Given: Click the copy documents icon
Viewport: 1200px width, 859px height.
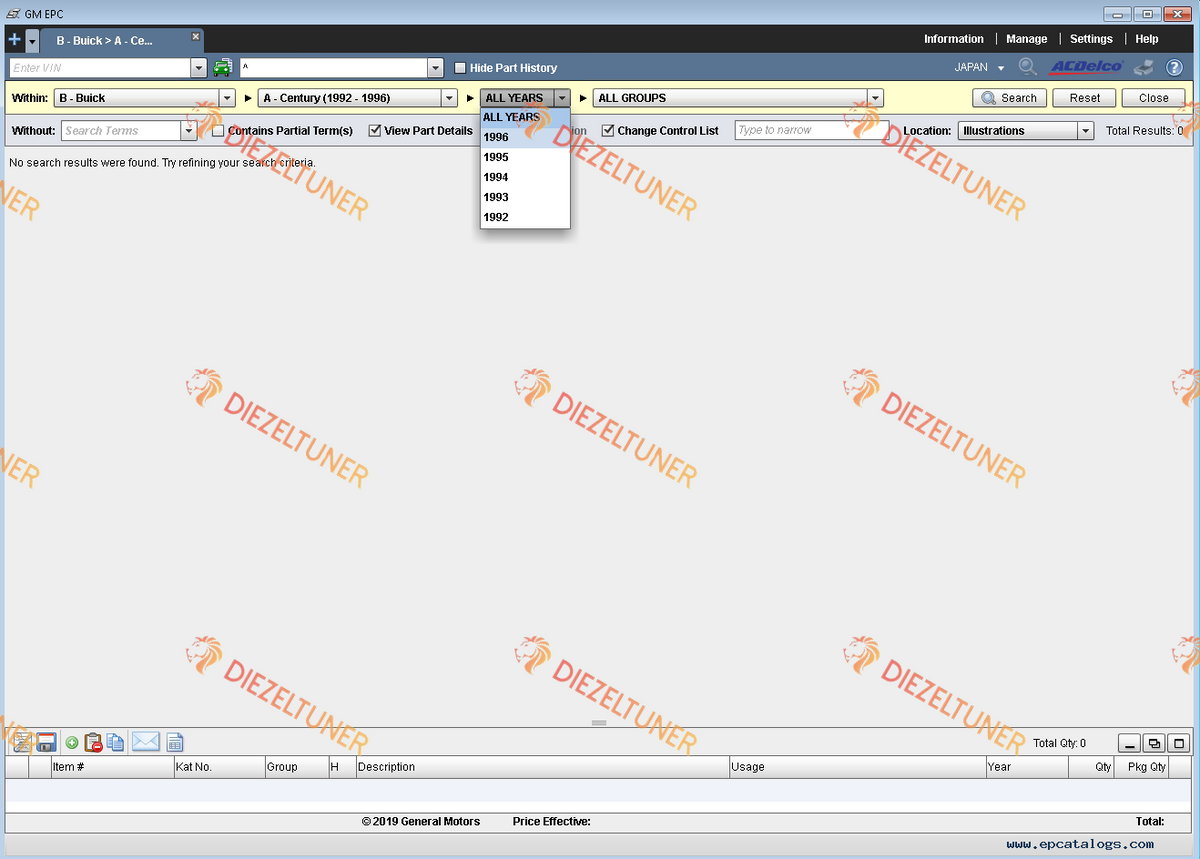Looking at the screenshot, I should pos(116,742).
